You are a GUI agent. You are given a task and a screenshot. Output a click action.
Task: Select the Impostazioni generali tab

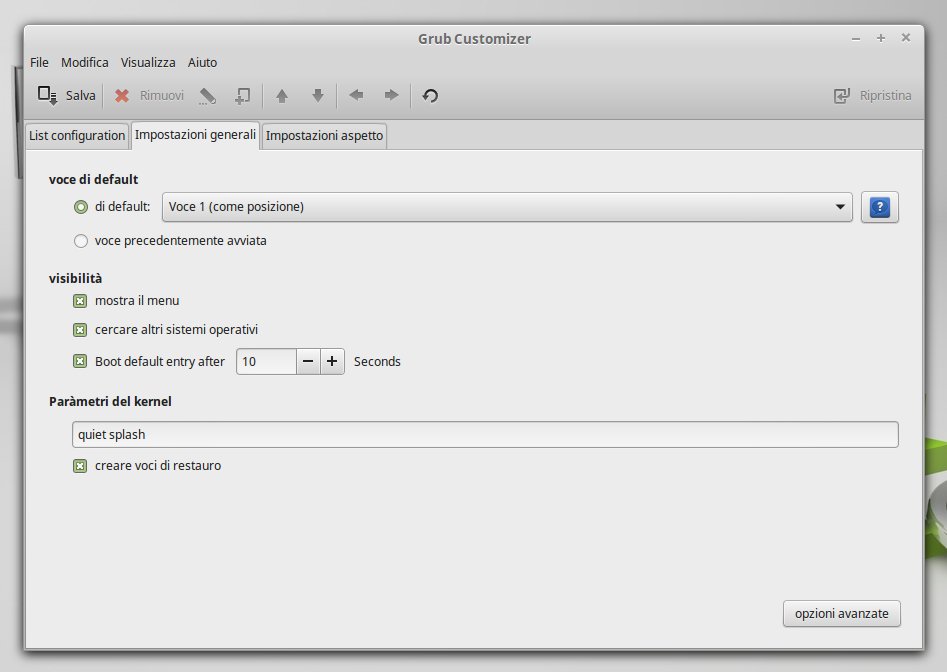pos(195,135)
